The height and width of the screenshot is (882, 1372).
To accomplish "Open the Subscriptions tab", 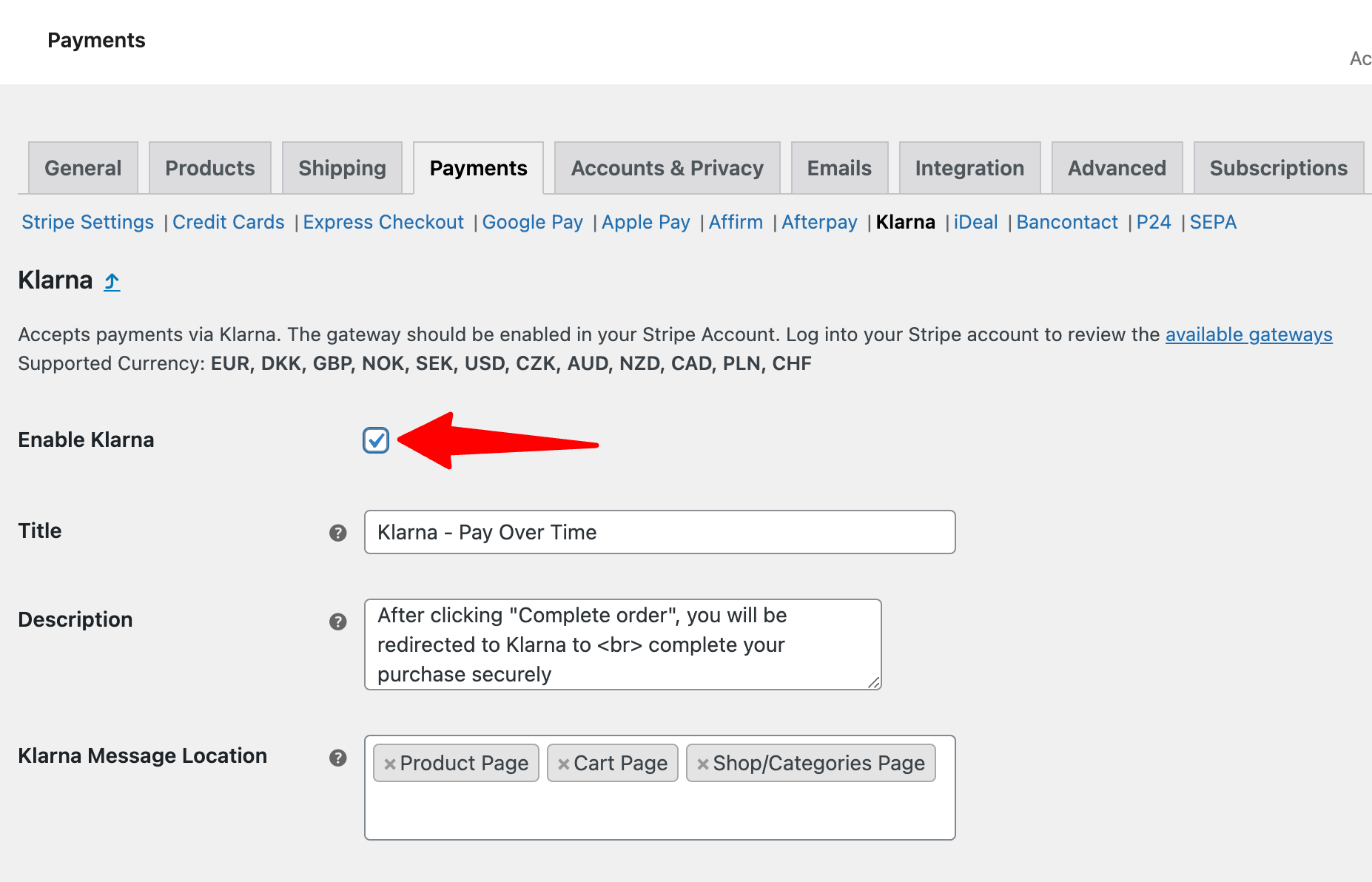I will pos(1278,168).
